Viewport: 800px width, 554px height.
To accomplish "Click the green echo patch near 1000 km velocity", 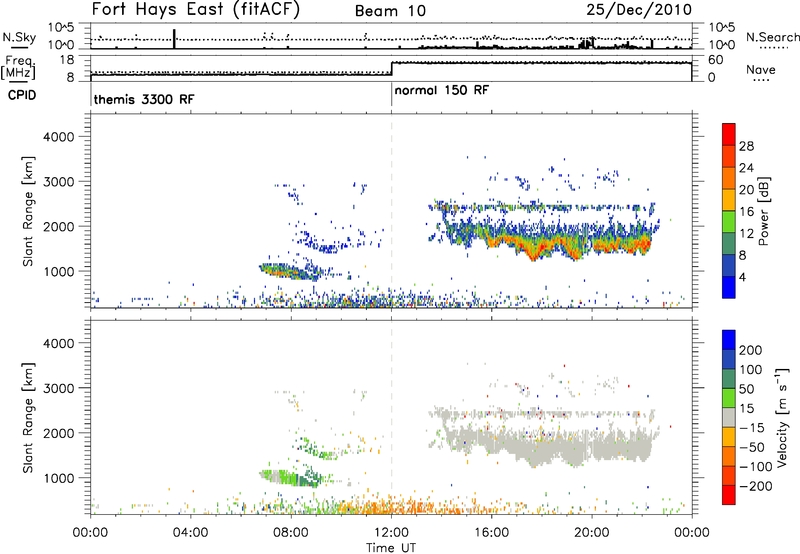I will coord(293,479).
